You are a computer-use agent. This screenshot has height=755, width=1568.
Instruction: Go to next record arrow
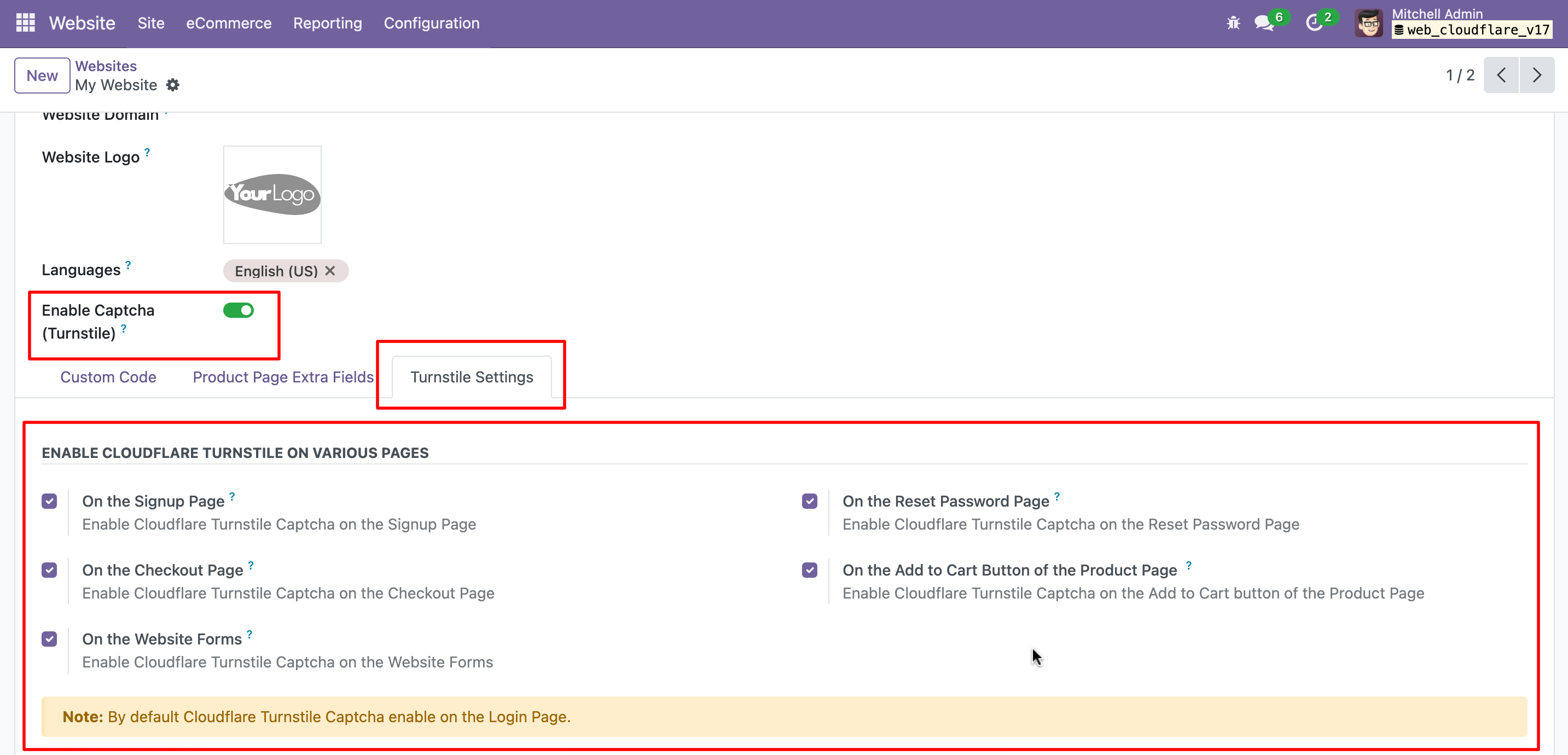click(1537, 75)
